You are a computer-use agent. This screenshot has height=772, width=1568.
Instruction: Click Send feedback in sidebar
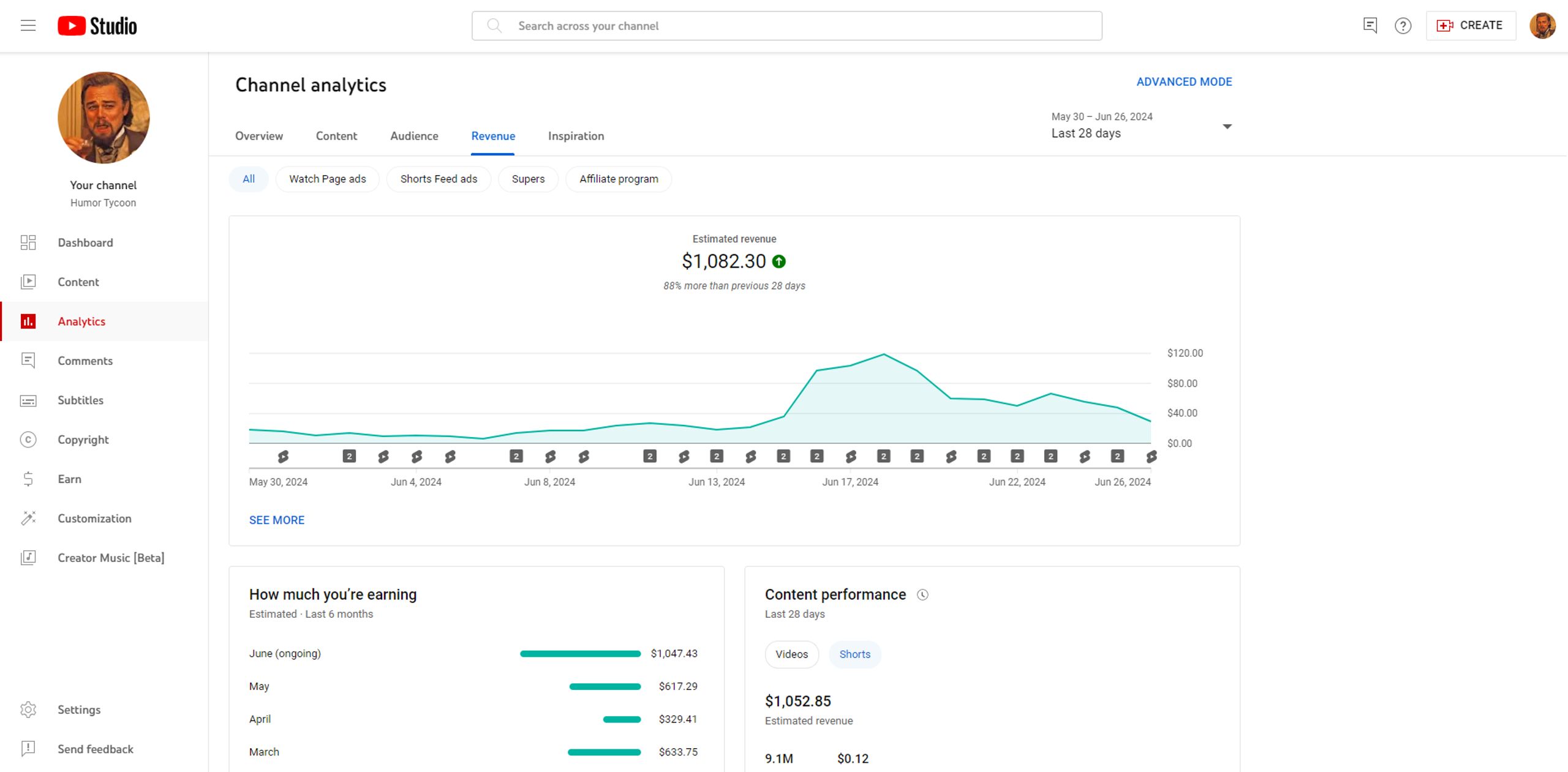click(104, 749)
